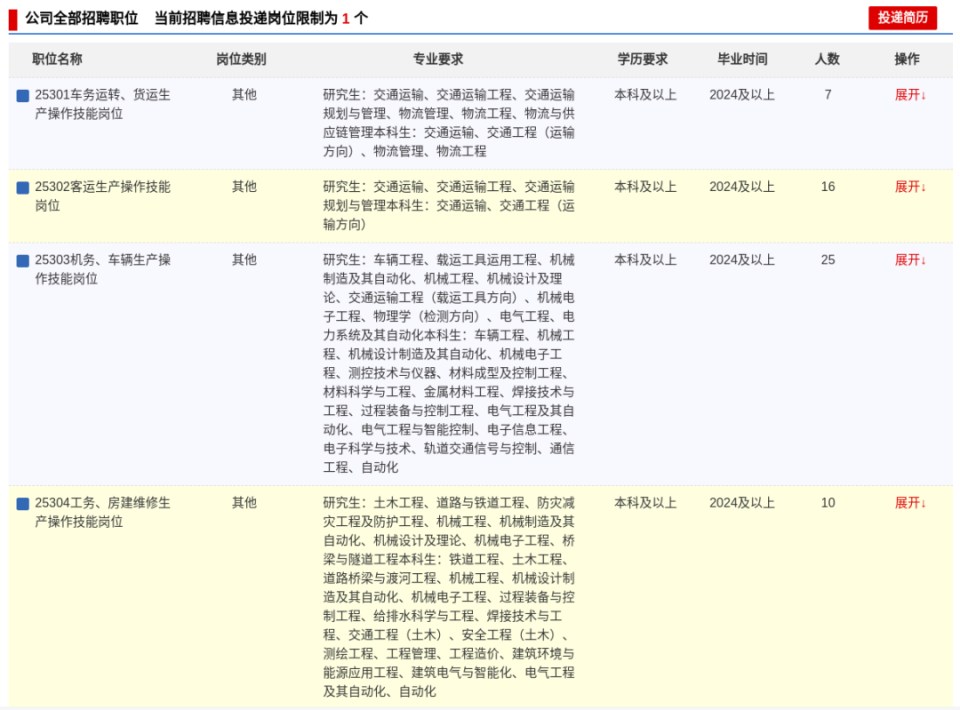Click the 岗位类别 column header
Screen dimensions: 960x710
pyautogui.click(x=241, y=59)
